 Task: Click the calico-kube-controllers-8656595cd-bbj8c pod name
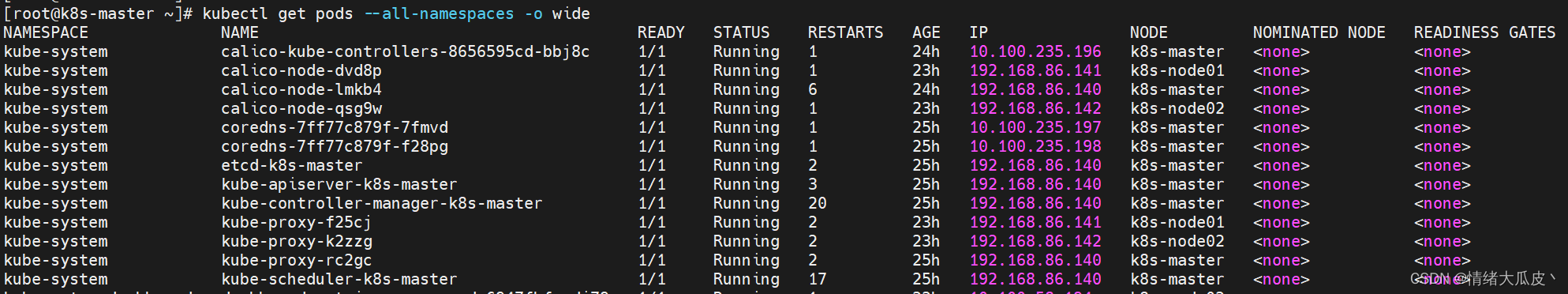pyautogui.click(x=405, y=52)
